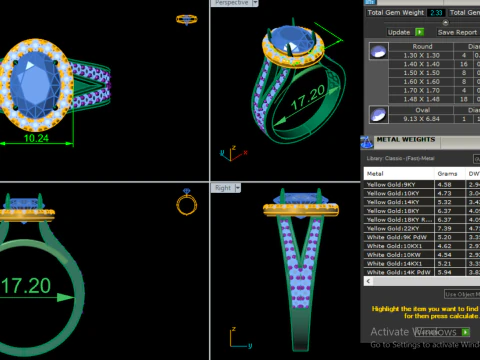The width and height of the screenshot is (480, 360).
Task: Click the metal table horizontal scrollbar track
Action: [426, 281]
